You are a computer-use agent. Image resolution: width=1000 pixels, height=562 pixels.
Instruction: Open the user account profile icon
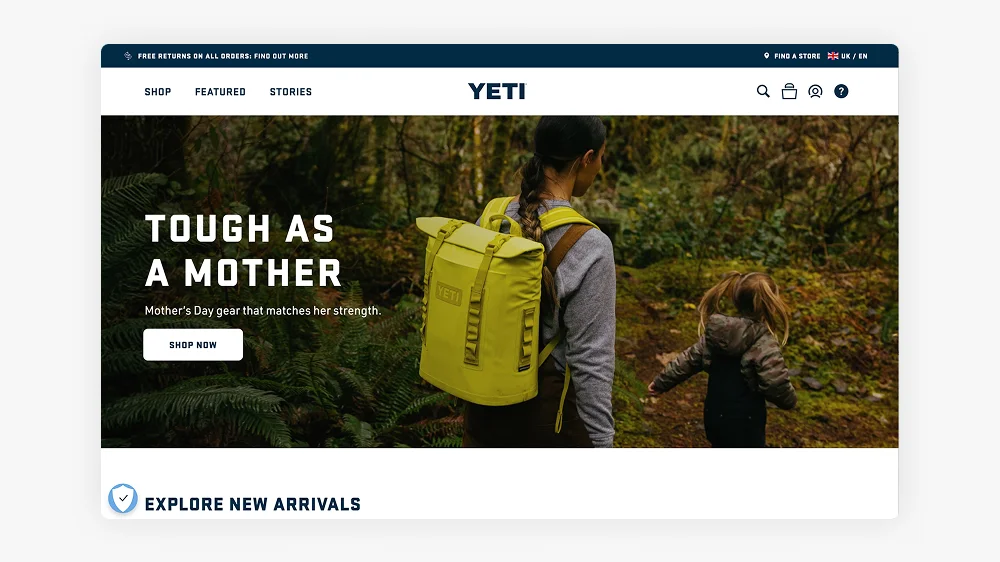click(815, 91)
